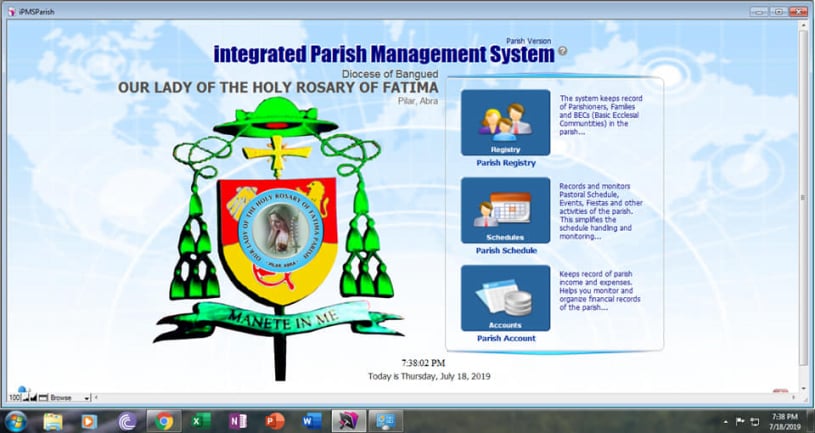Screen dimensions: 815x433
Task: Click 'Today is Thursday, July 18, 2019' text
Action: [429, 376]
